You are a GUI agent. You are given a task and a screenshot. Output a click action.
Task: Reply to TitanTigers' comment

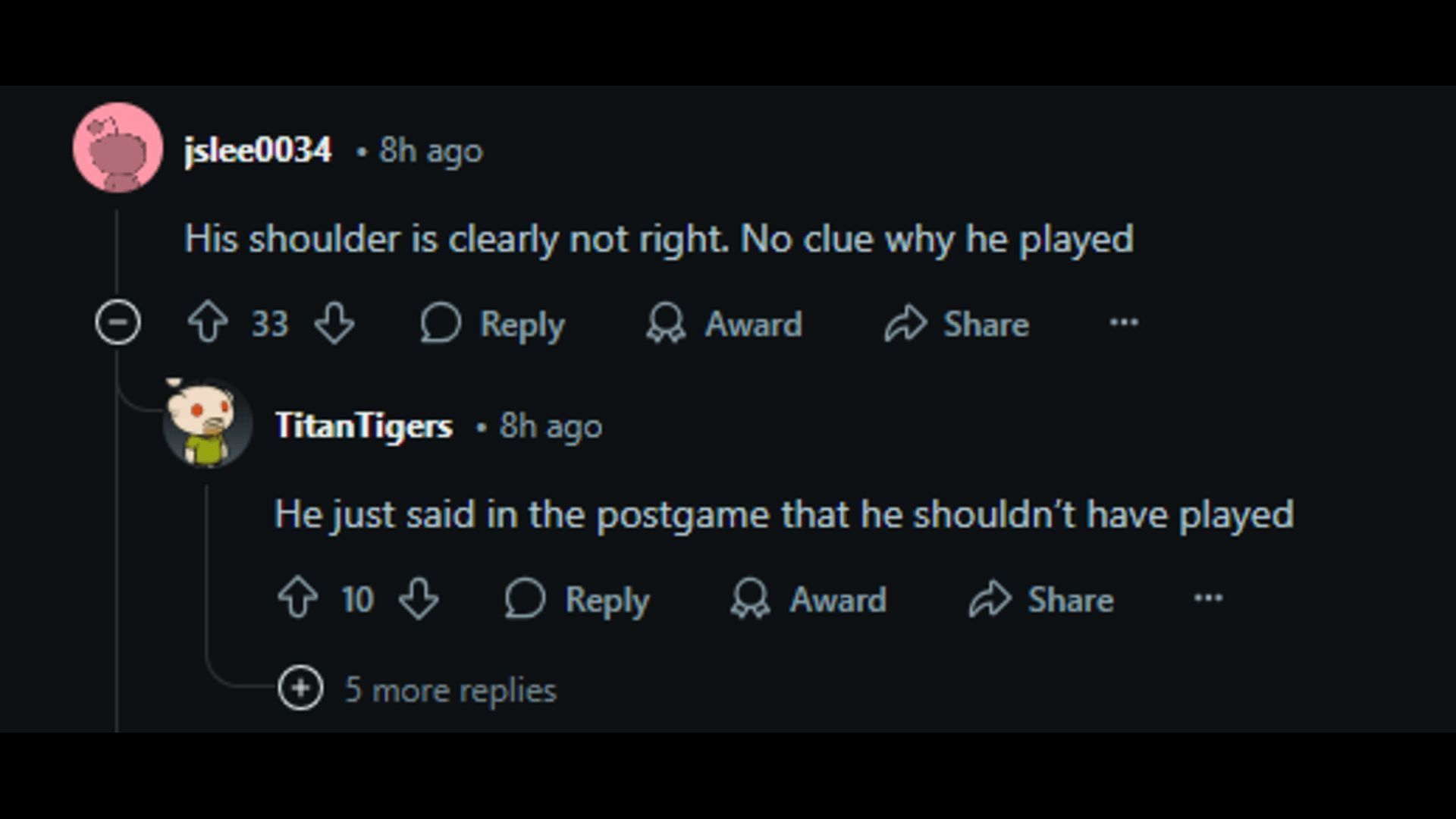578,599
